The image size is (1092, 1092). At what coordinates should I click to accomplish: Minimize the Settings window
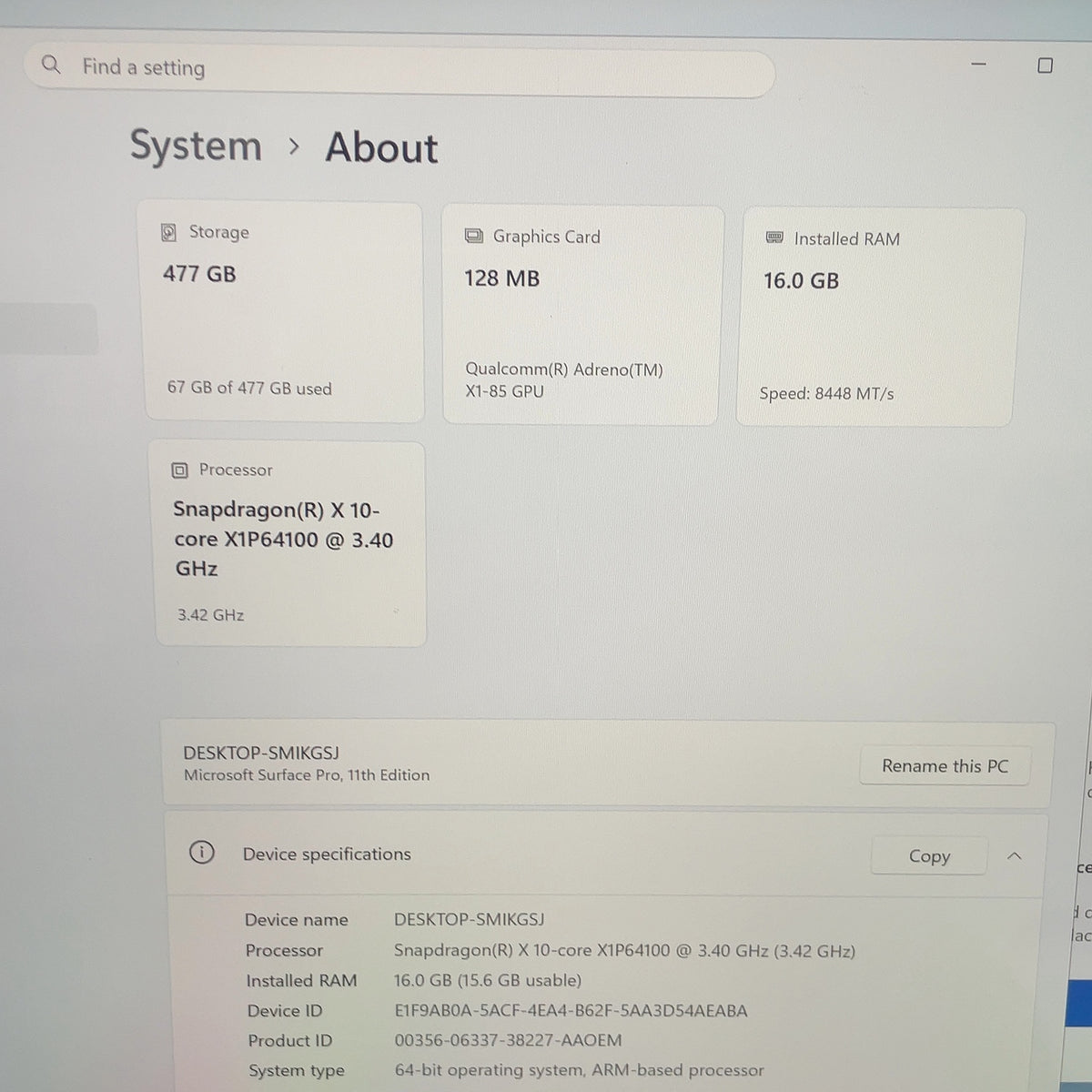click(x=978, y=64)
